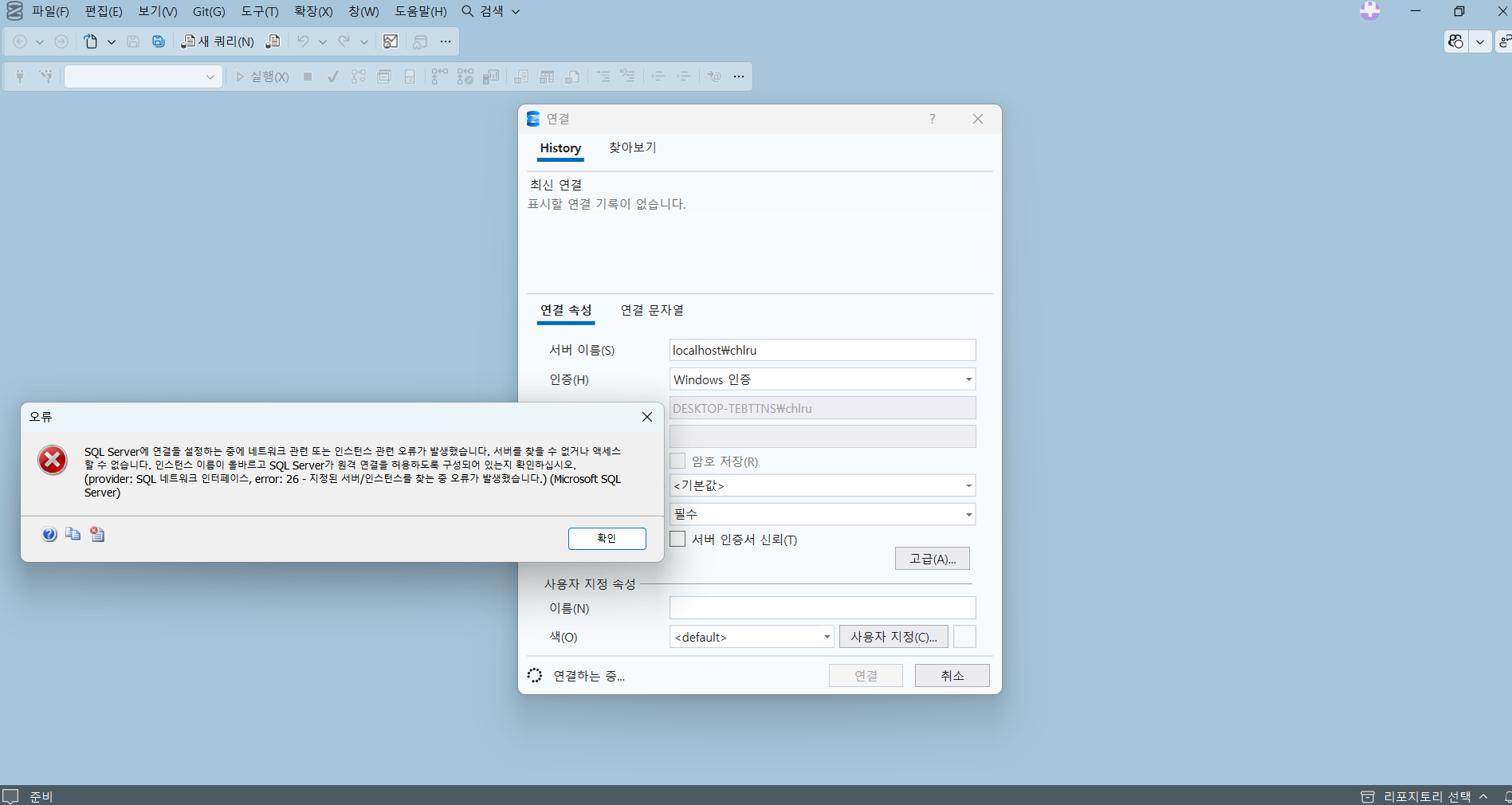The image size is (1512, 805).
Task: Click the new query with current connection icon
Action: pos(273,41)
